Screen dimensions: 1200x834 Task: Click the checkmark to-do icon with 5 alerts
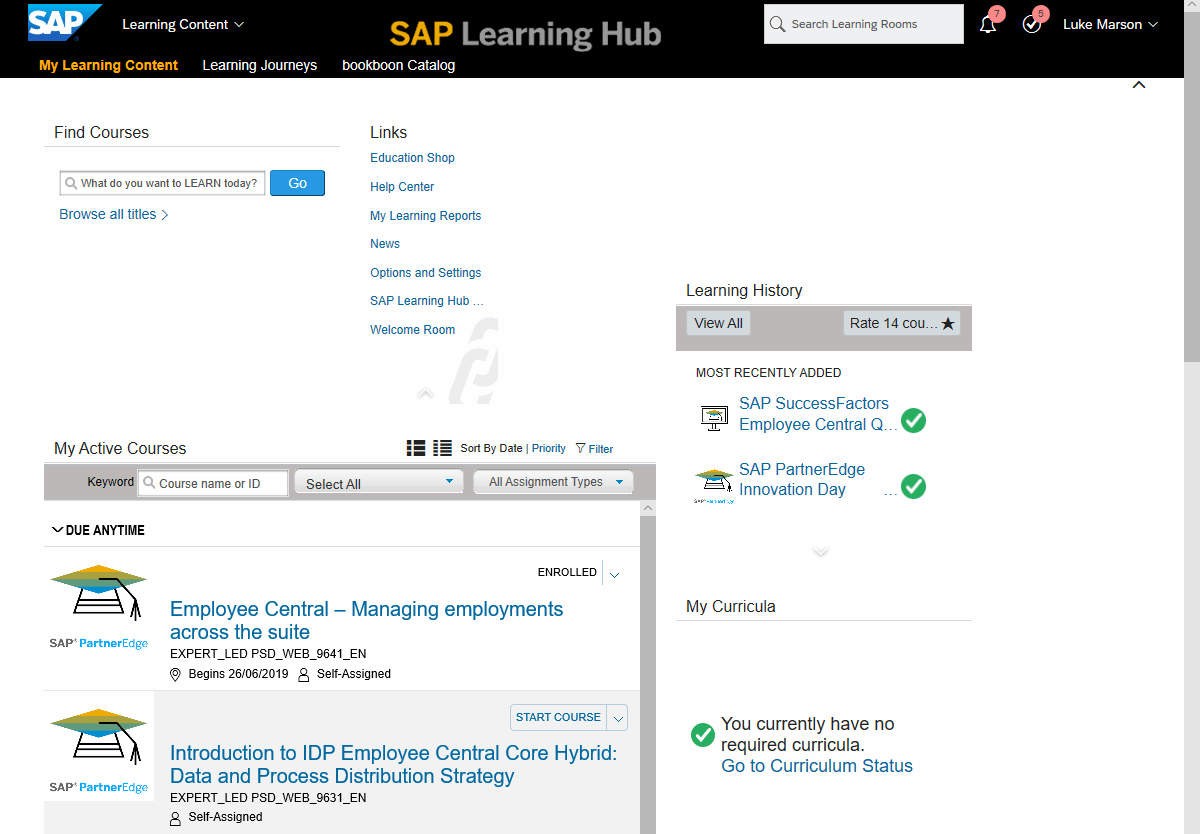(1032, 24)
